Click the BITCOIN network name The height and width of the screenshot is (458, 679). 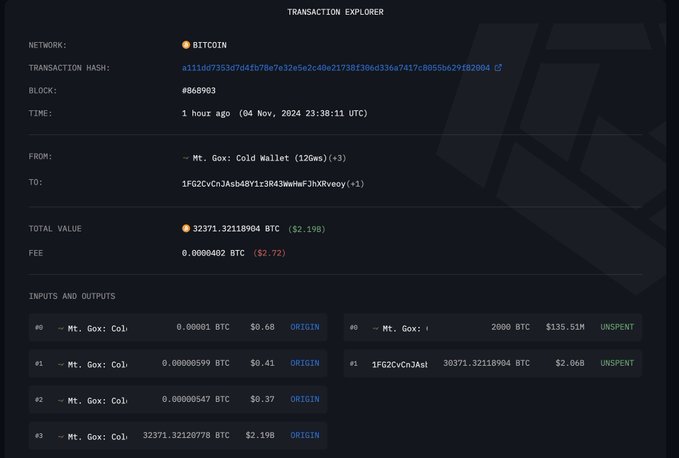click(210, 45)
